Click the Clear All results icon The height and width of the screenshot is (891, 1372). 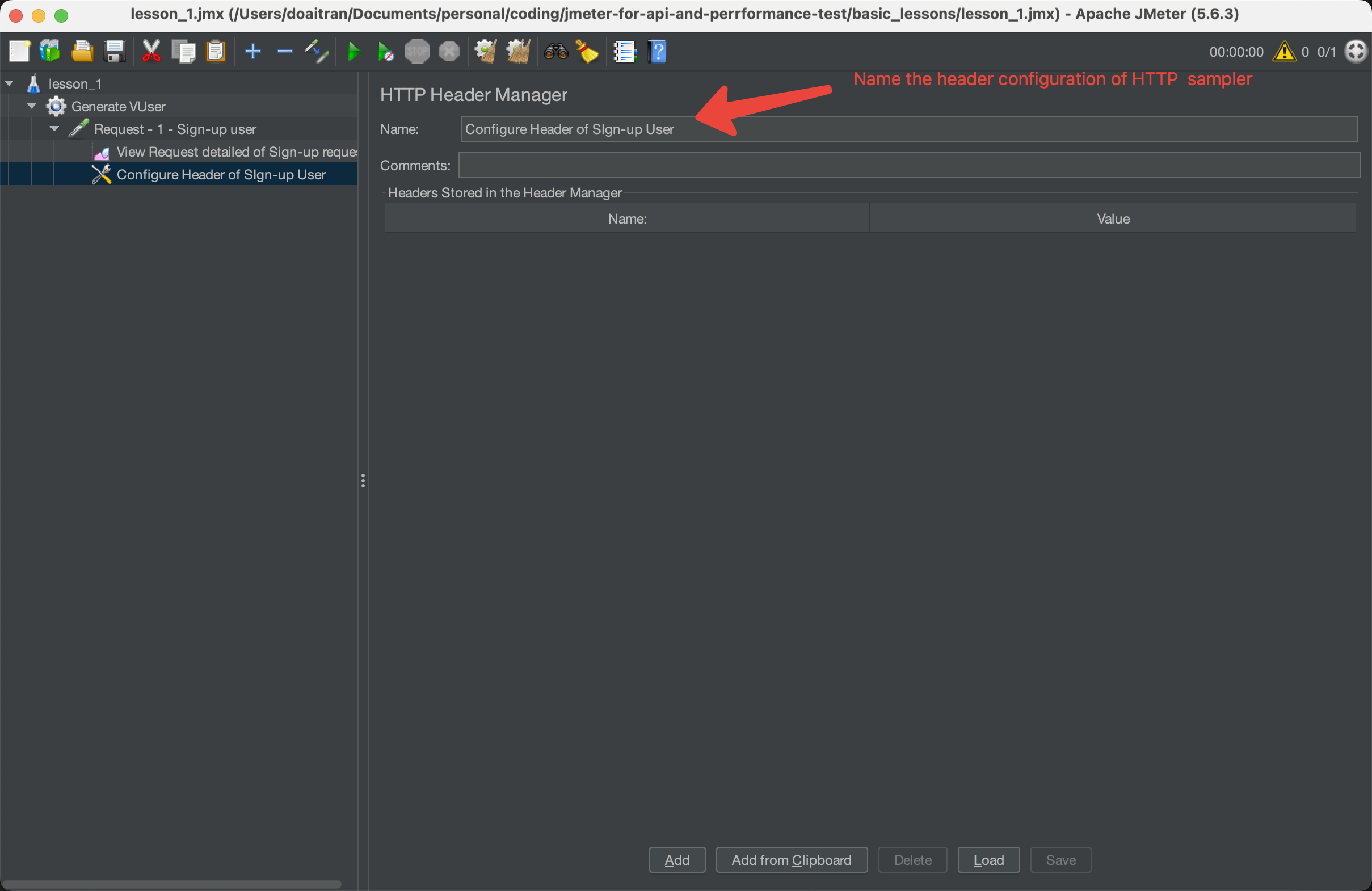[x=518, y=51]
